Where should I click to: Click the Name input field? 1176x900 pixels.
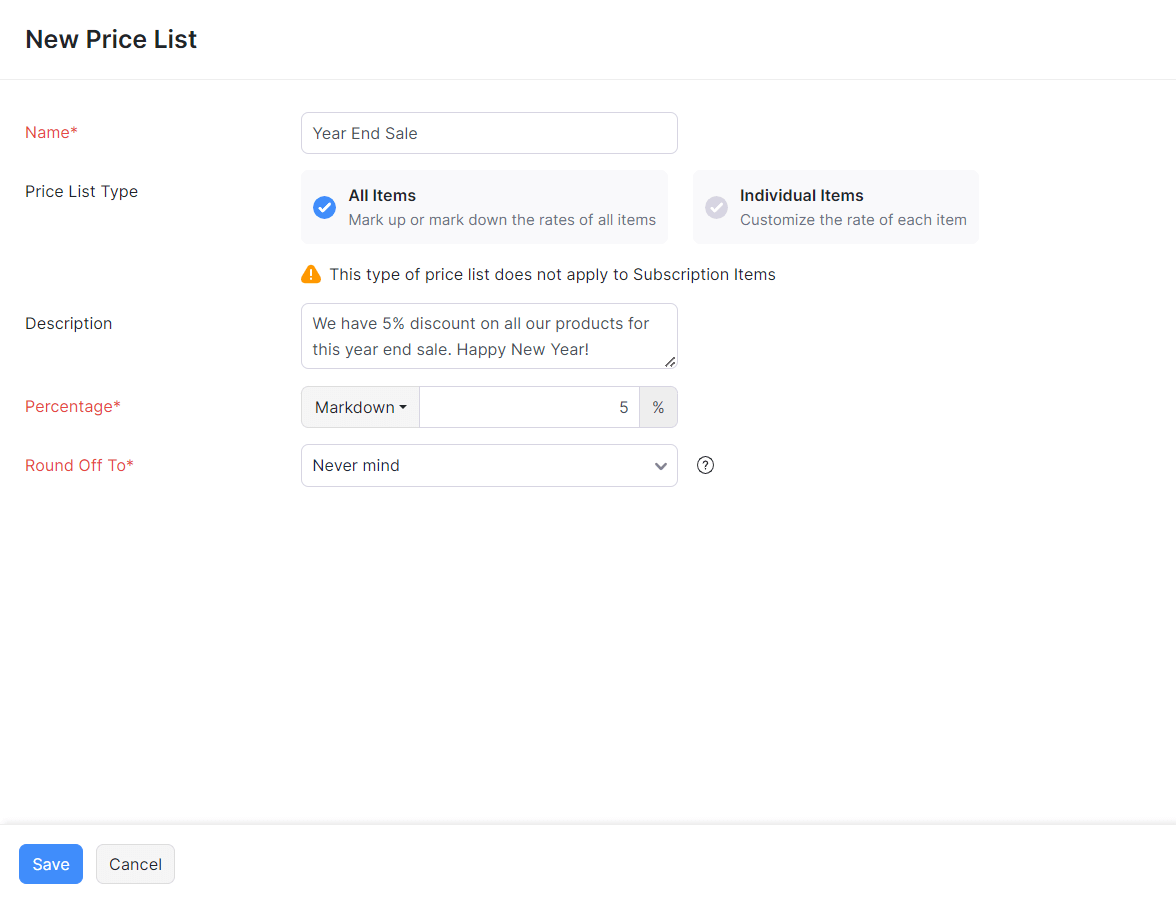(x=488, y=133)
